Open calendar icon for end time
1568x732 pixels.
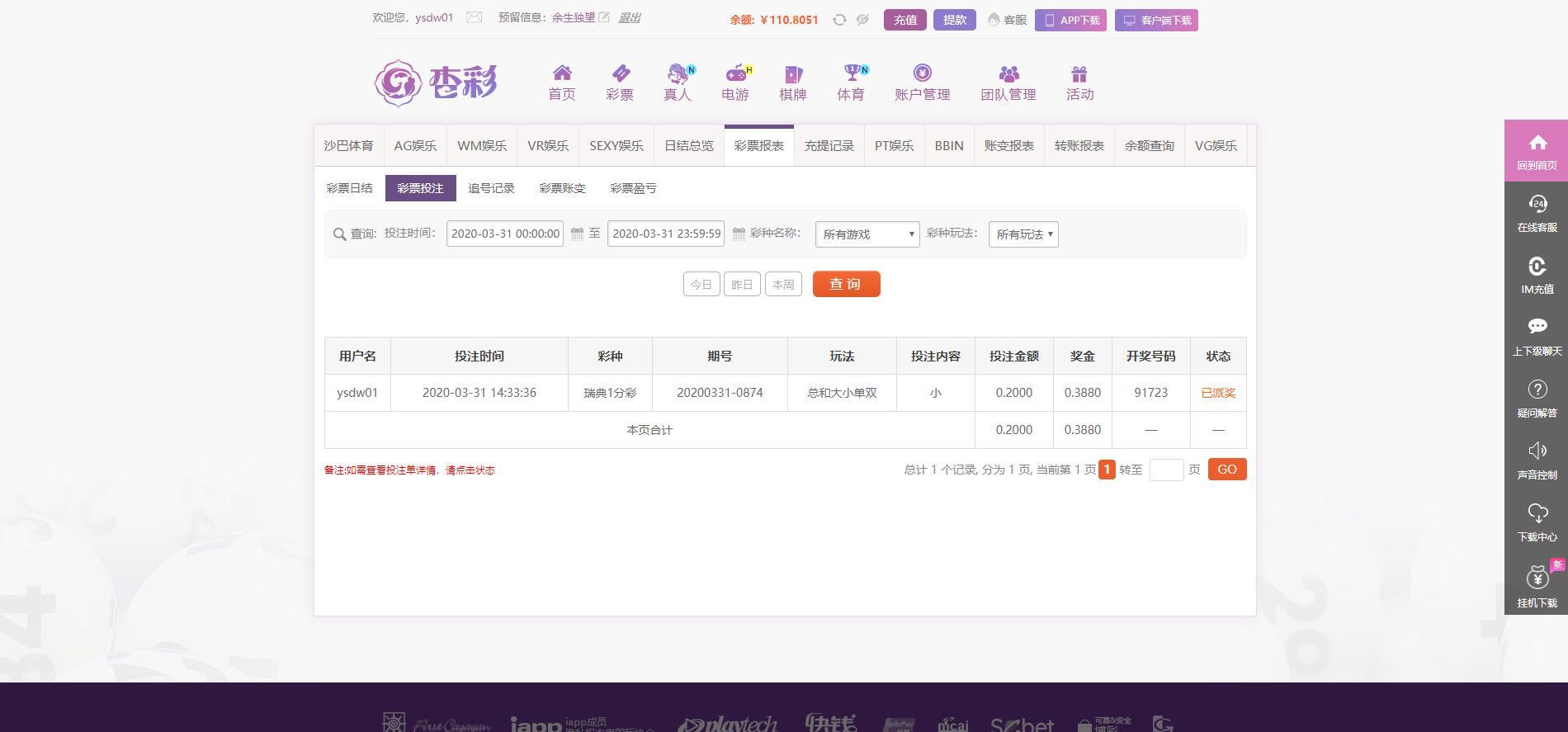(x=739, y=234)
